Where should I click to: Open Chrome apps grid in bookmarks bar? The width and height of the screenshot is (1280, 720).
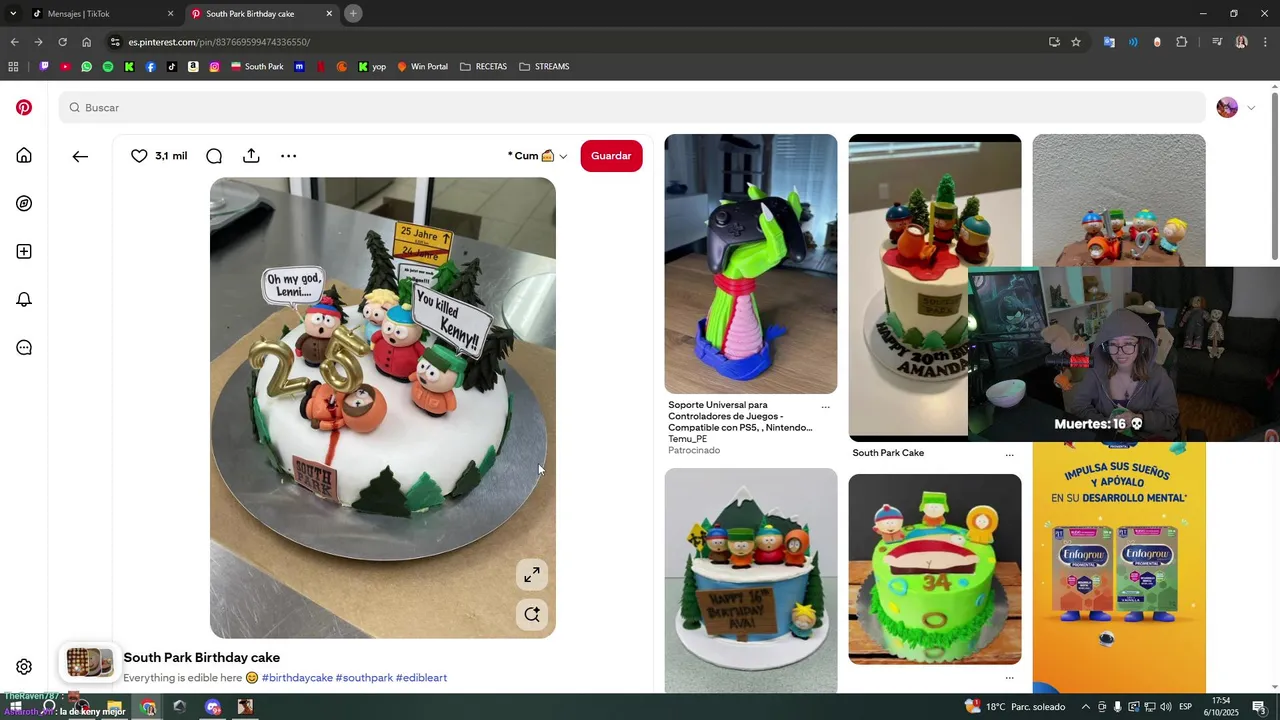pos(13,67)
